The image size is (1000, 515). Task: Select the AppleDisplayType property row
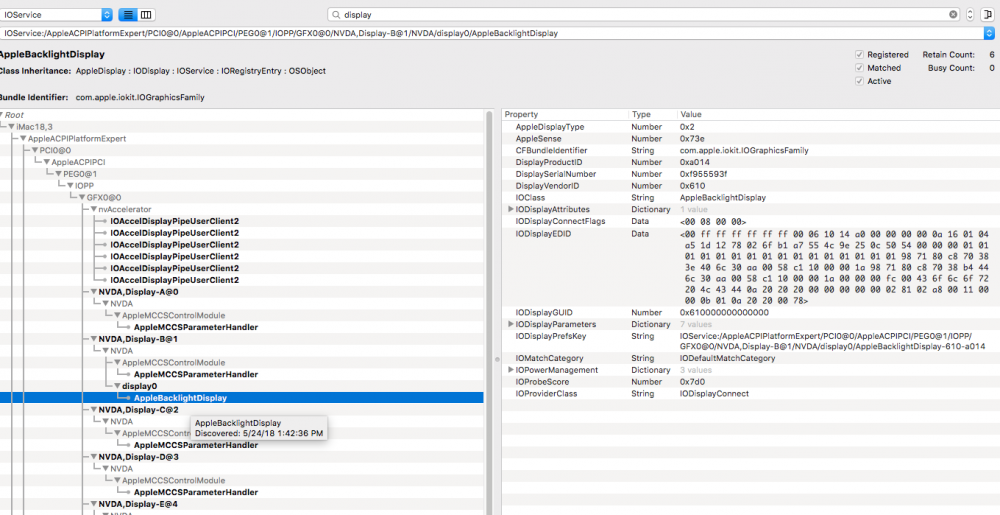(751, 127)
